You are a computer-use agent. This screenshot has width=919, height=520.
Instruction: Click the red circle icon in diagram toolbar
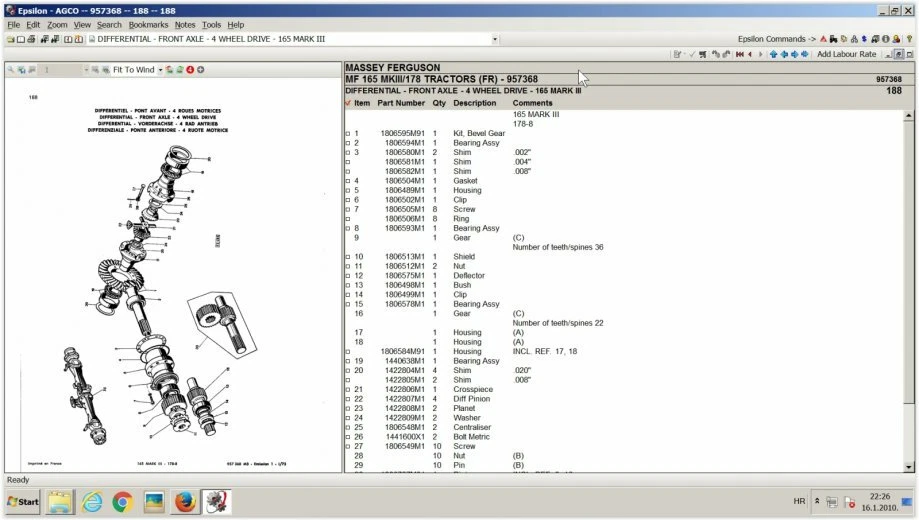(190, 70)
